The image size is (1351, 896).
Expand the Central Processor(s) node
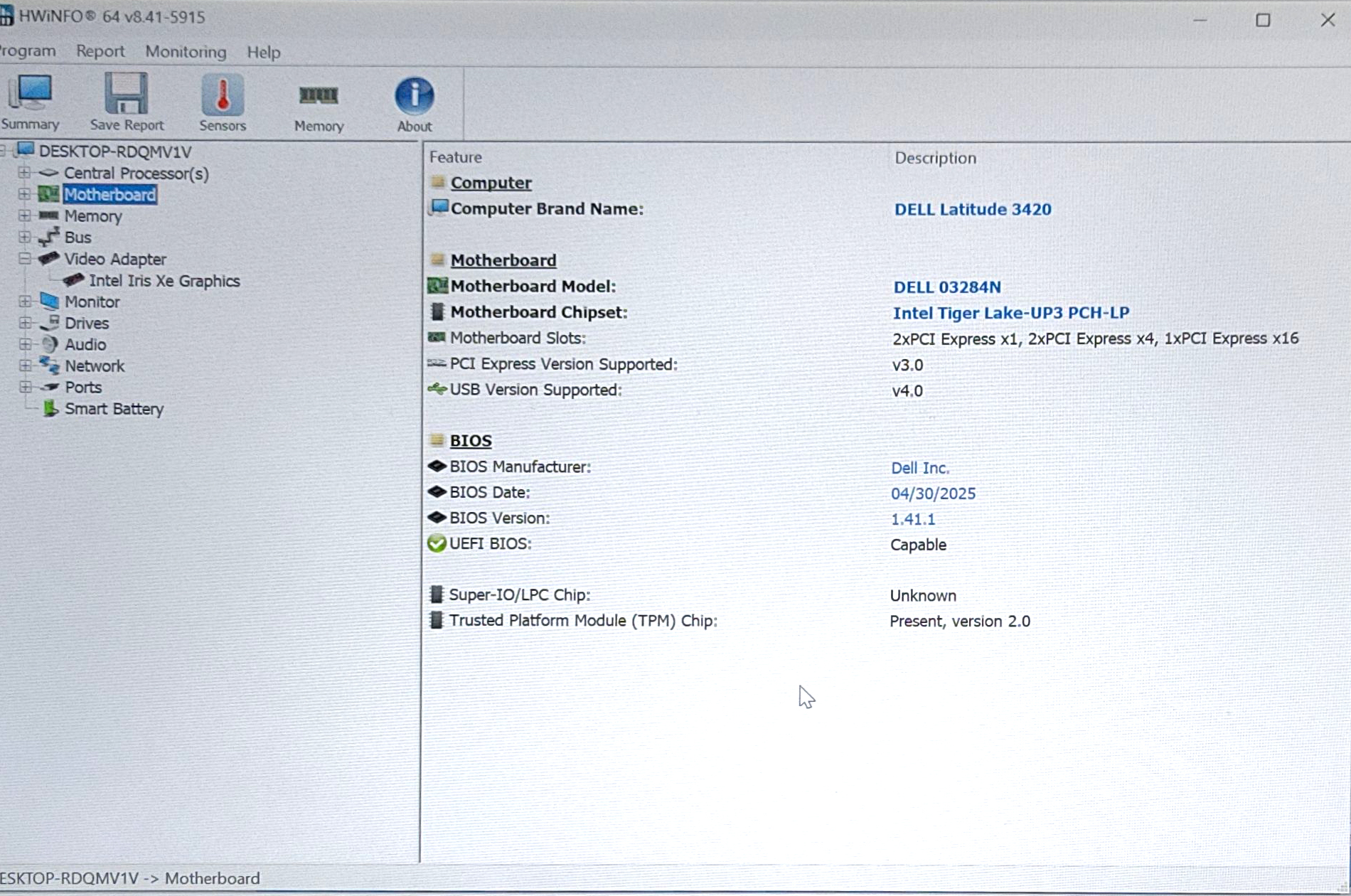coord(24,173)
